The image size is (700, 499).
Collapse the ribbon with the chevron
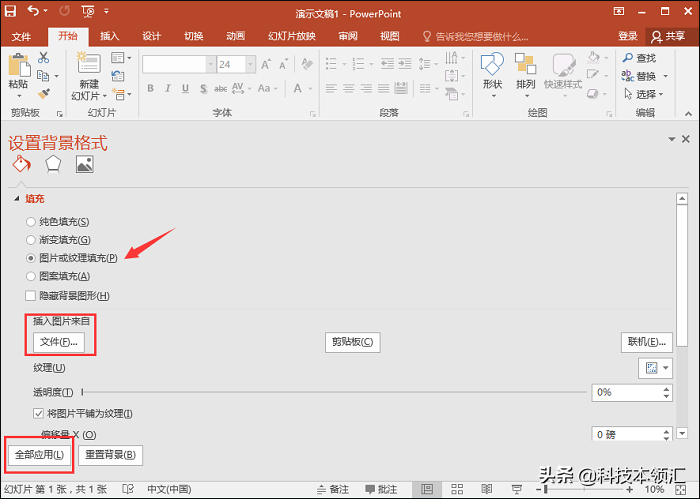point(688,114)
